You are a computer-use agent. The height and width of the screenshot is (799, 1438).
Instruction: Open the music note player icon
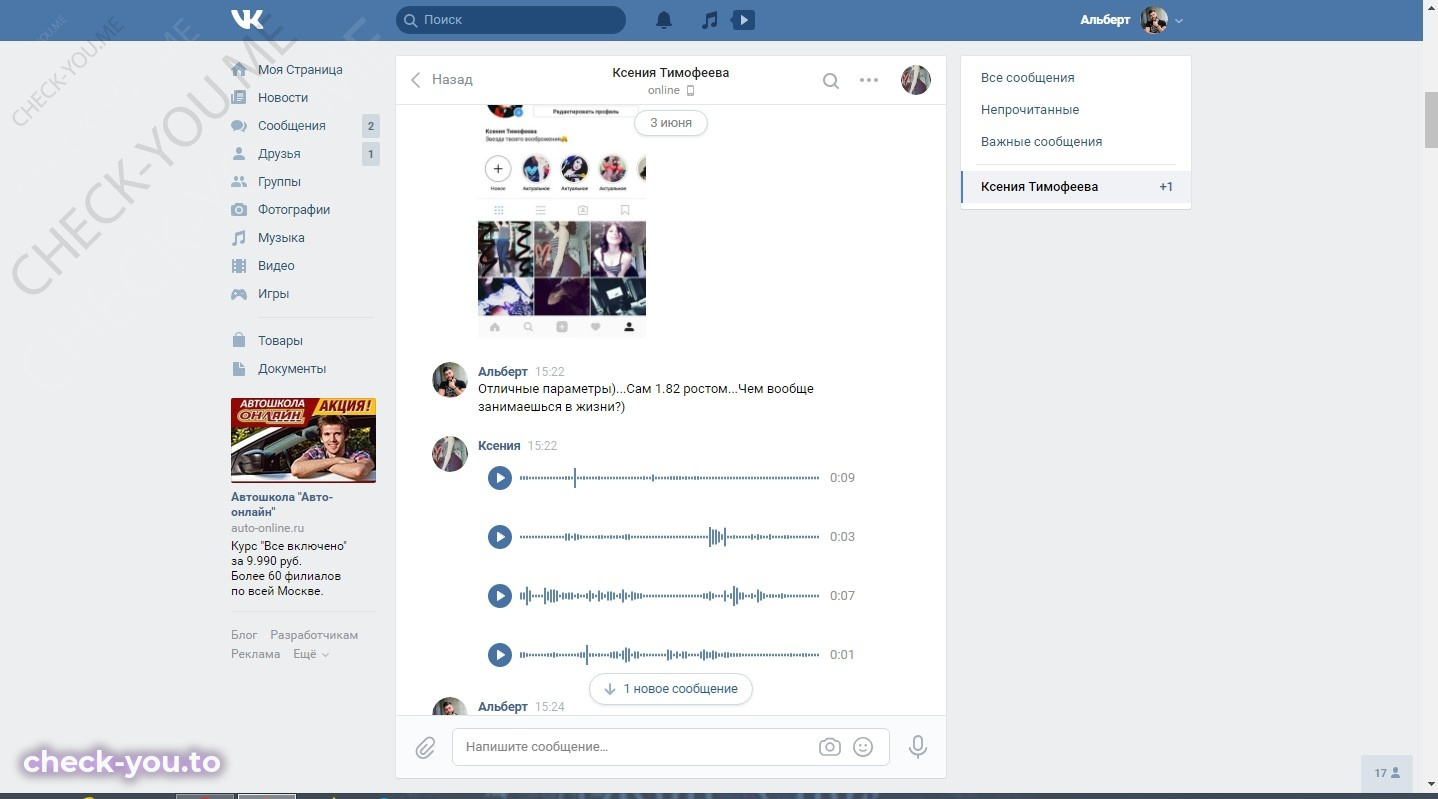710,20
